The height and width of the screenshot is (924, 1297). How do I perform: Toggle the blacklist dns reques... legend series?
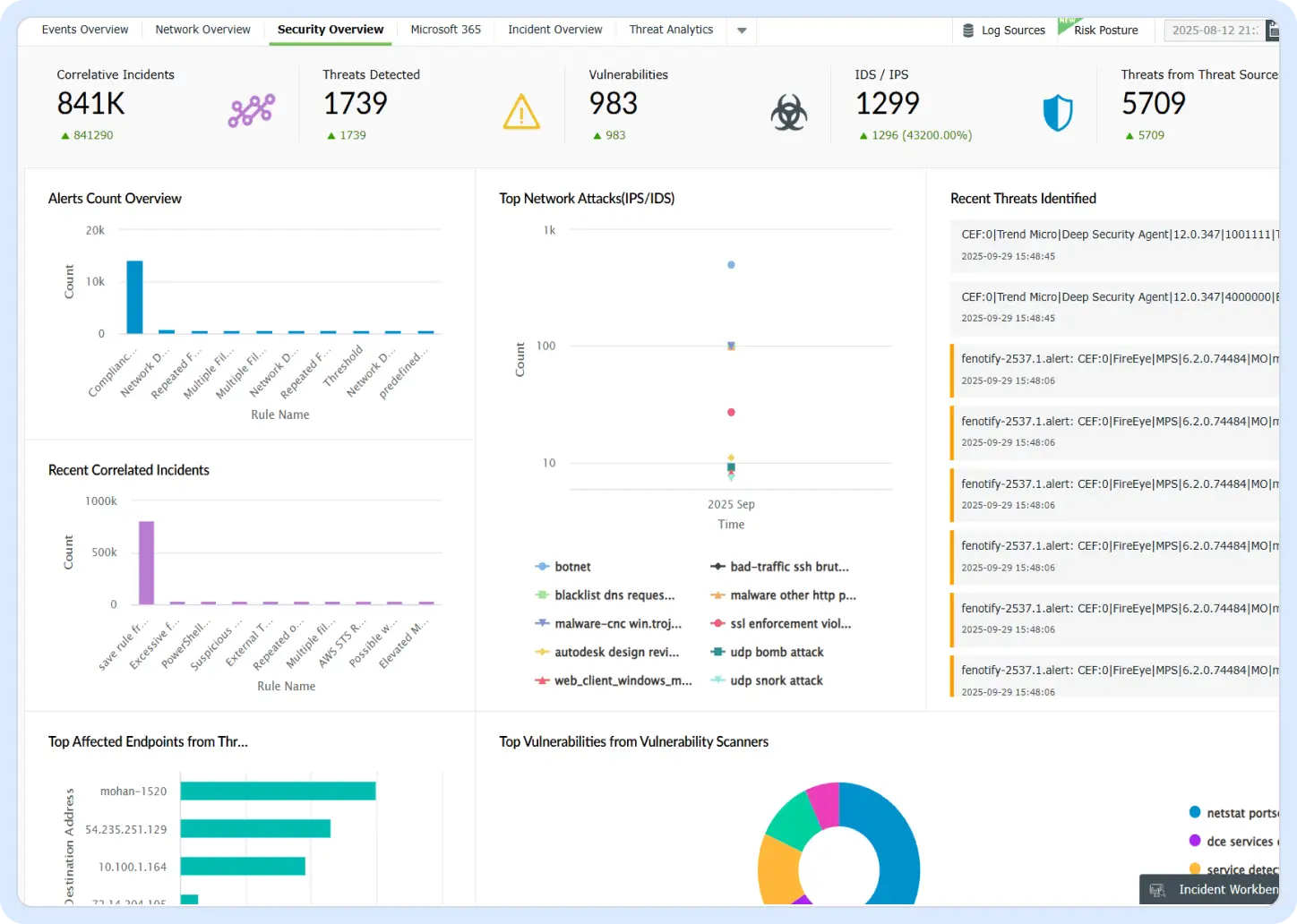pos(605,595)
